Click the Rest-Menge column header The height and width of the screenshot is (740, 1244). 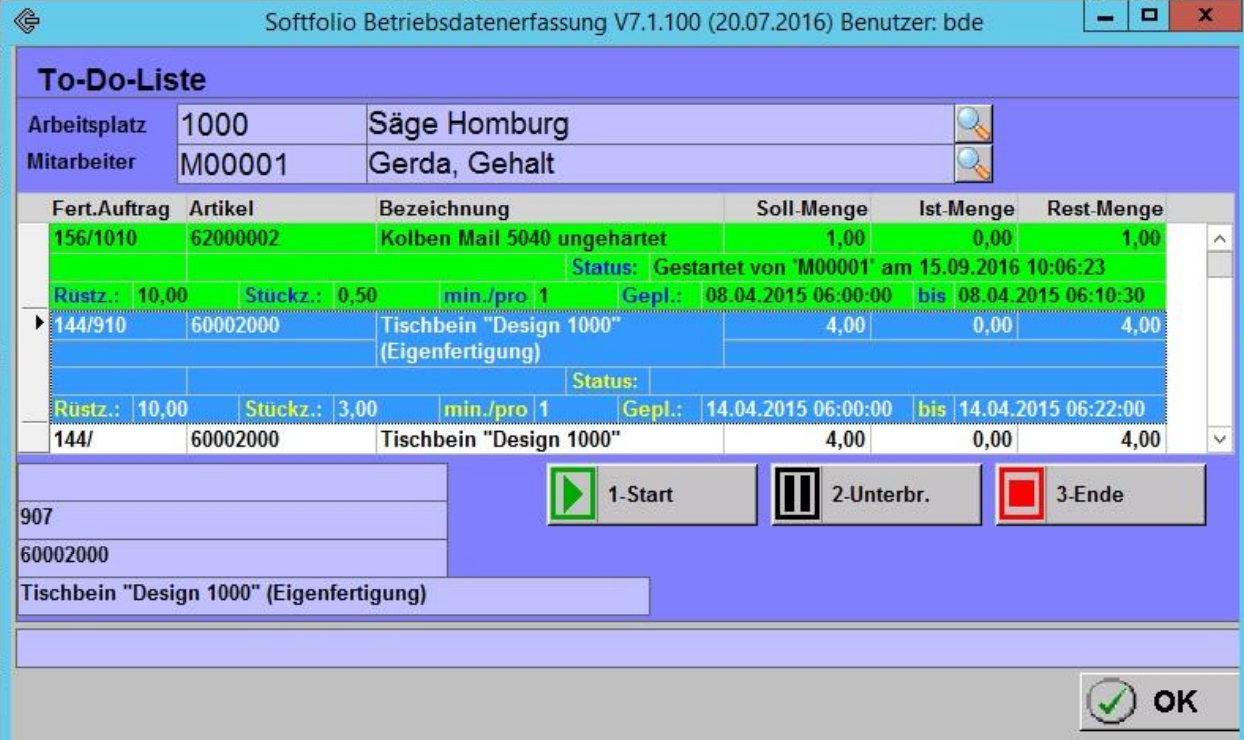coord(1104,209)
